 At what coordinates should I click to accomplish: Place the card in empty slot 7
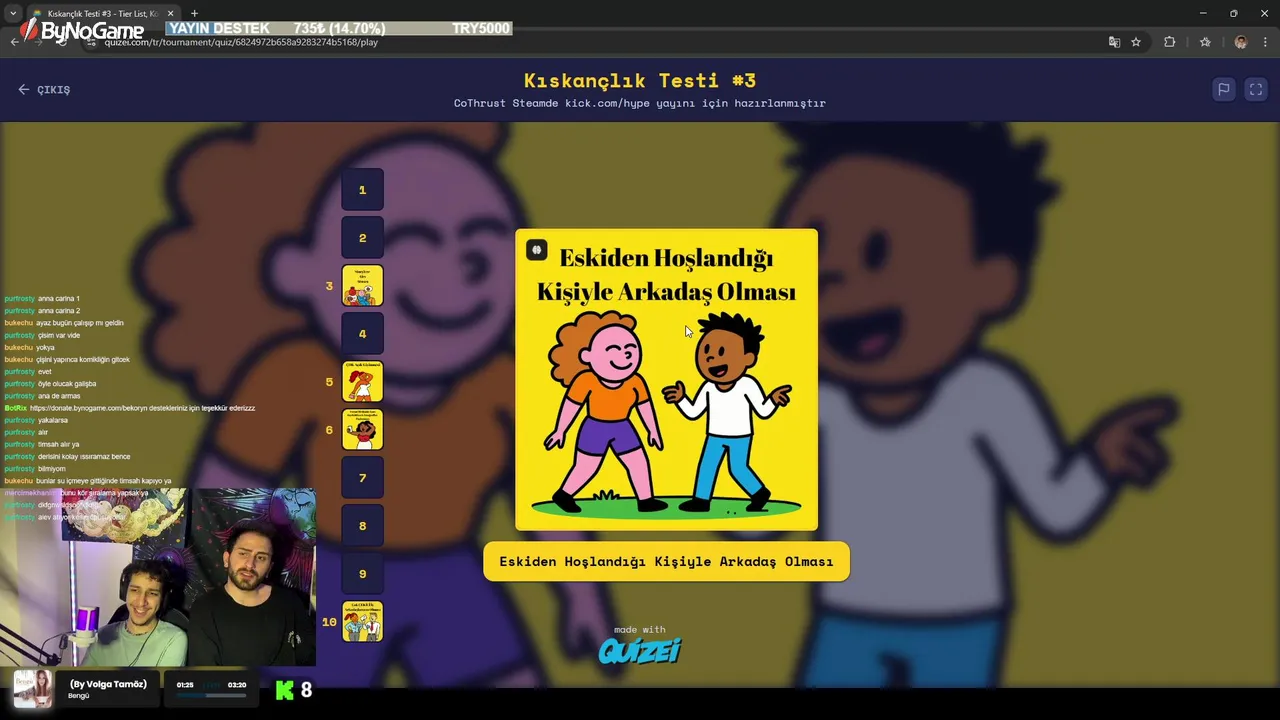[x=362, y=478]
